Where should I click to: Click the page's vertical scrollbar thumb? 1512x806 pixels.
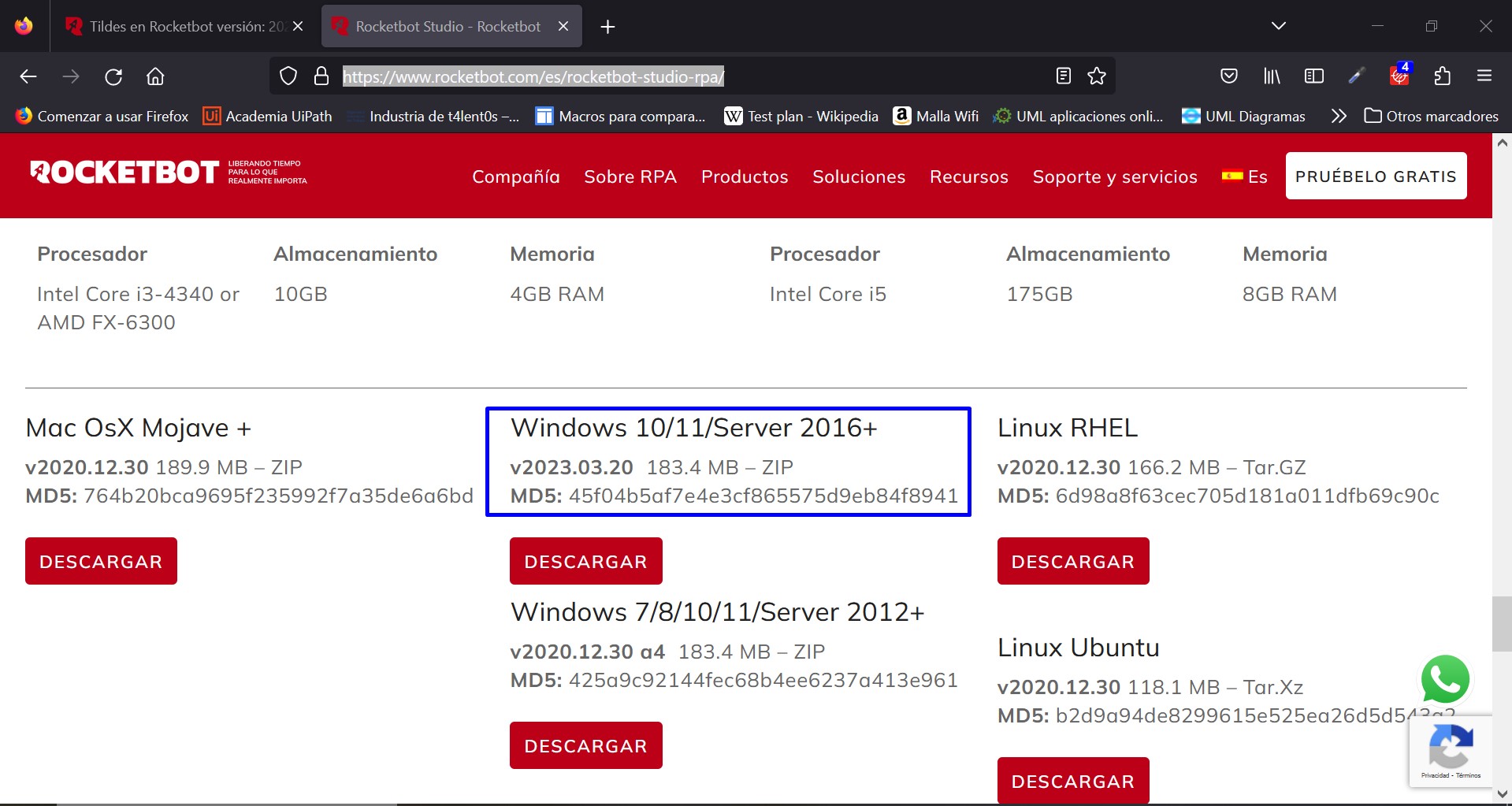point(1502,624)
